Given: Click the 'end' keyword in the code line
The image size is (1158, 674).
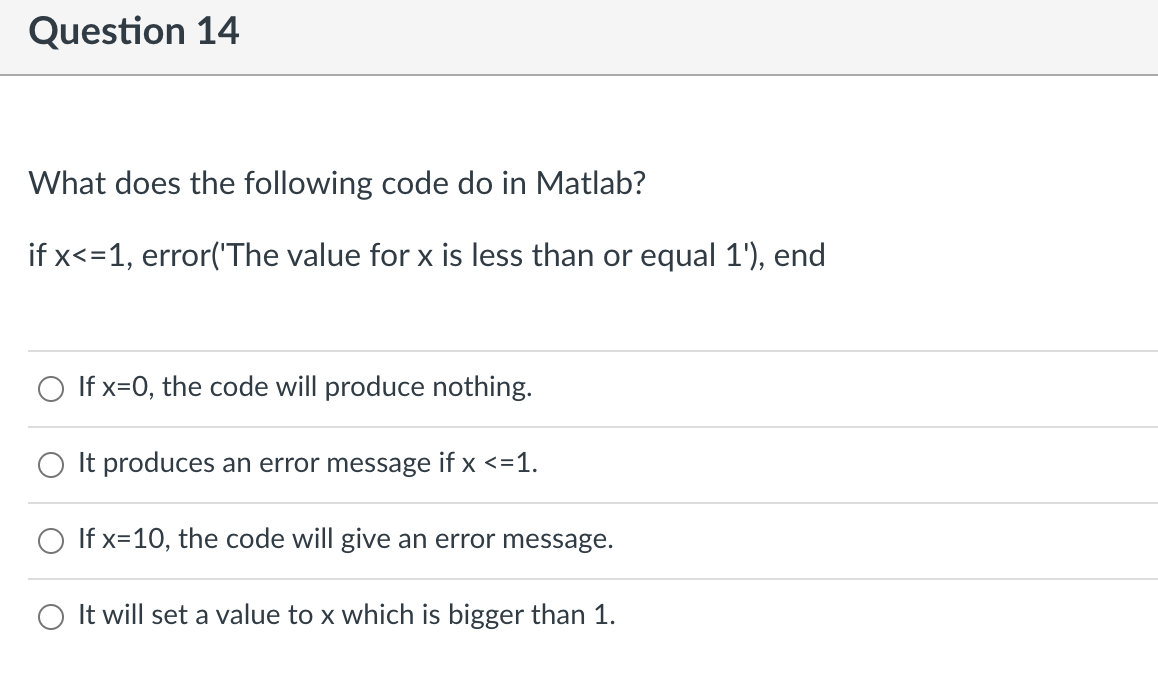Looking at the screenshot, I should click(x=800, y=255).
